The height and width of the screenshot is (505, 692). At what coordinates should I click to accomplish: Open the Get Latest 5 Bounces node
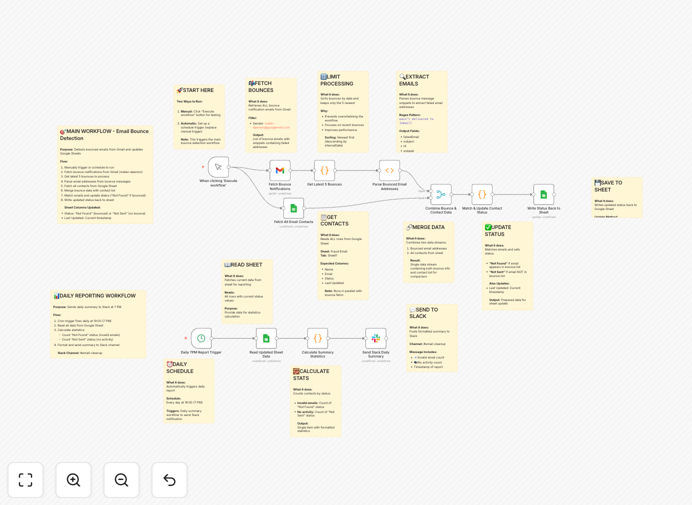(x=324, y=170)
